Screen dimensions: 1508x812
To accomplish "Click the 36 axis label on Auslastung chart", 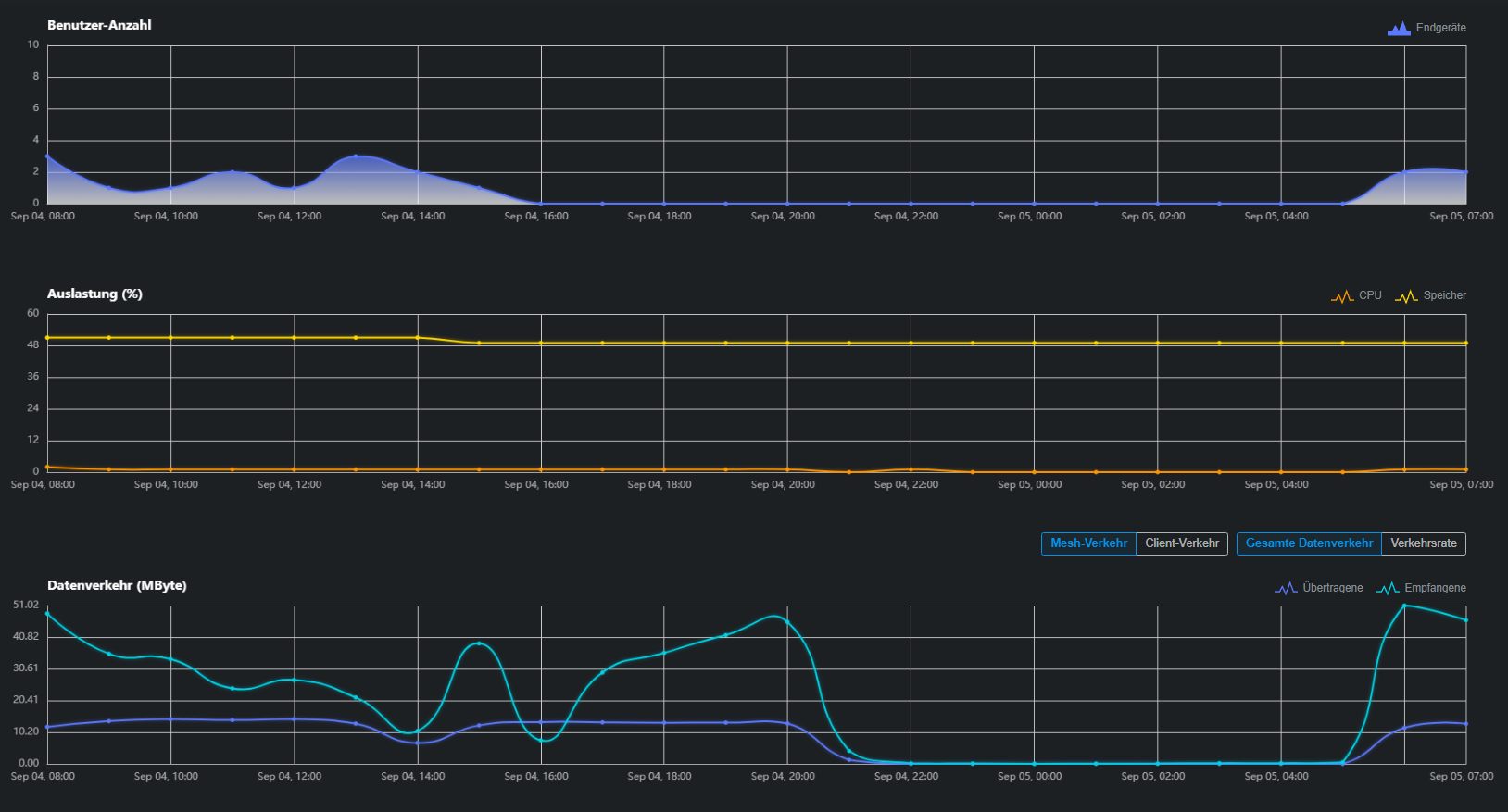I will click(x=33, y=377).
